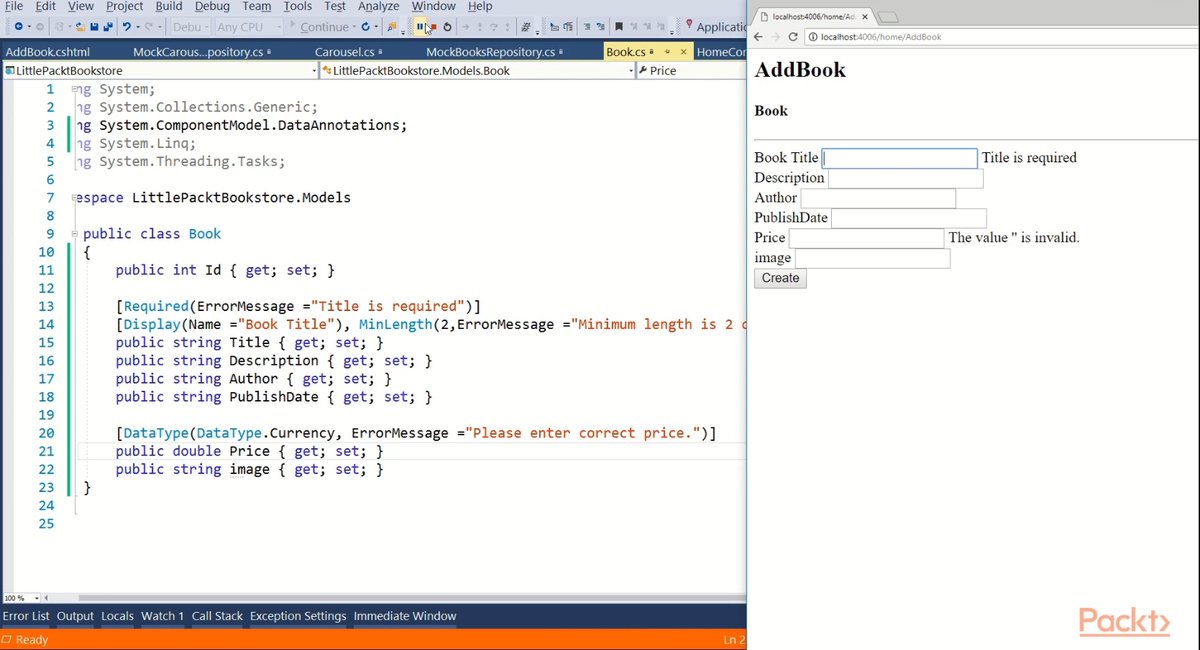
Task: Open the Build menu
Action: (x=169, y=6)
